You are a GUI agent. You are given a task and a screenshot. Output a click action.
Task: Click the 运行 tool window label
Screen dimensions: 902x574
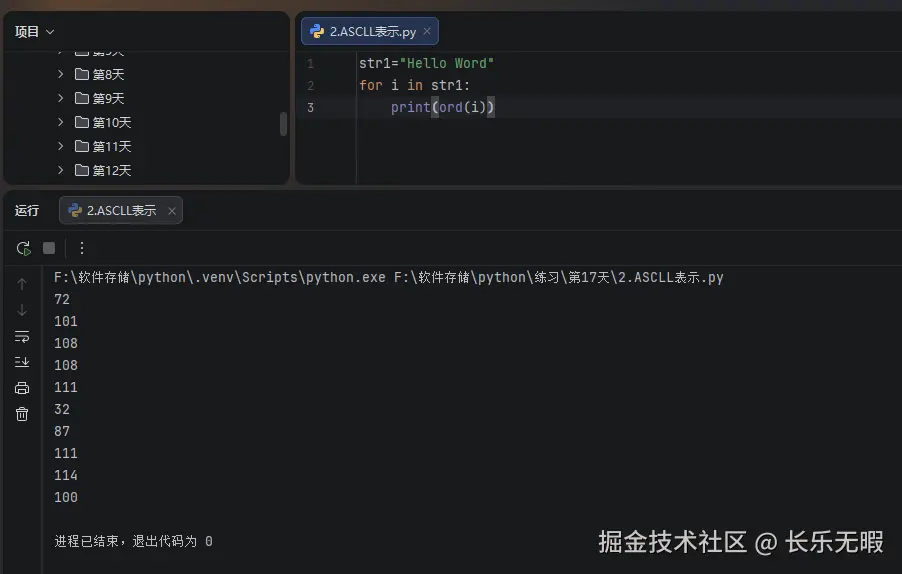(x=26, y=211)
